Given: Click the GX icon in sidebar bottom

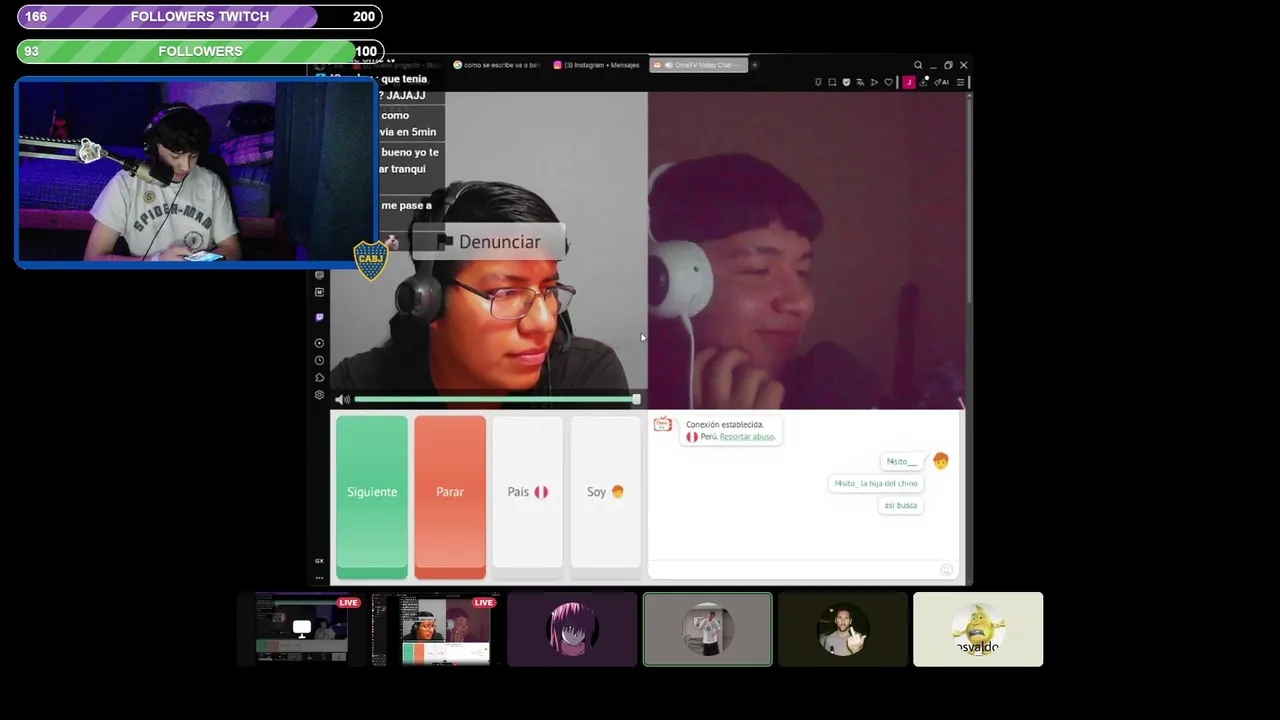Looking at the screenshot, I should pos(319,561).
